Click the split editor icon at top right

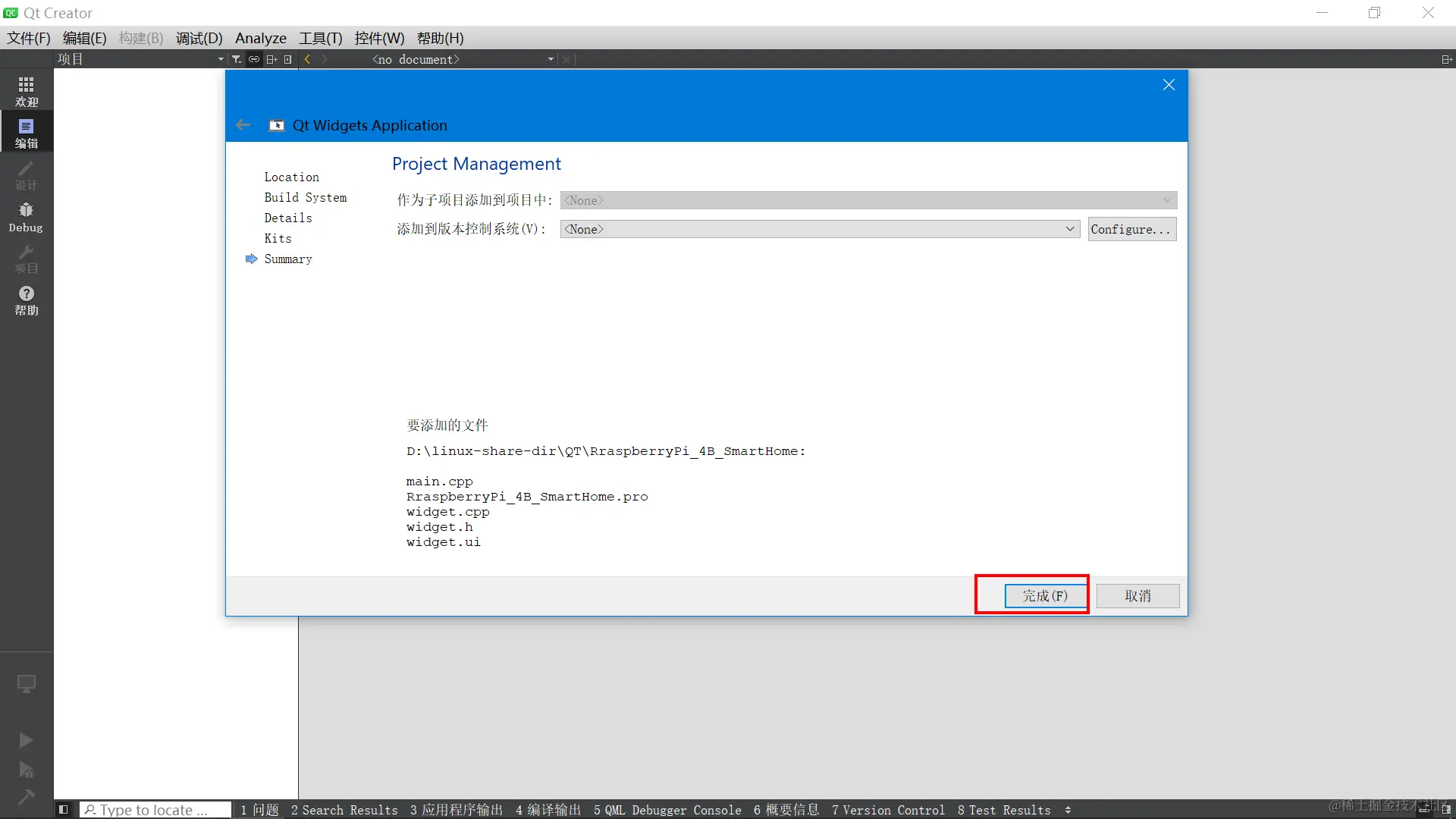click(x=1446, y=59)
